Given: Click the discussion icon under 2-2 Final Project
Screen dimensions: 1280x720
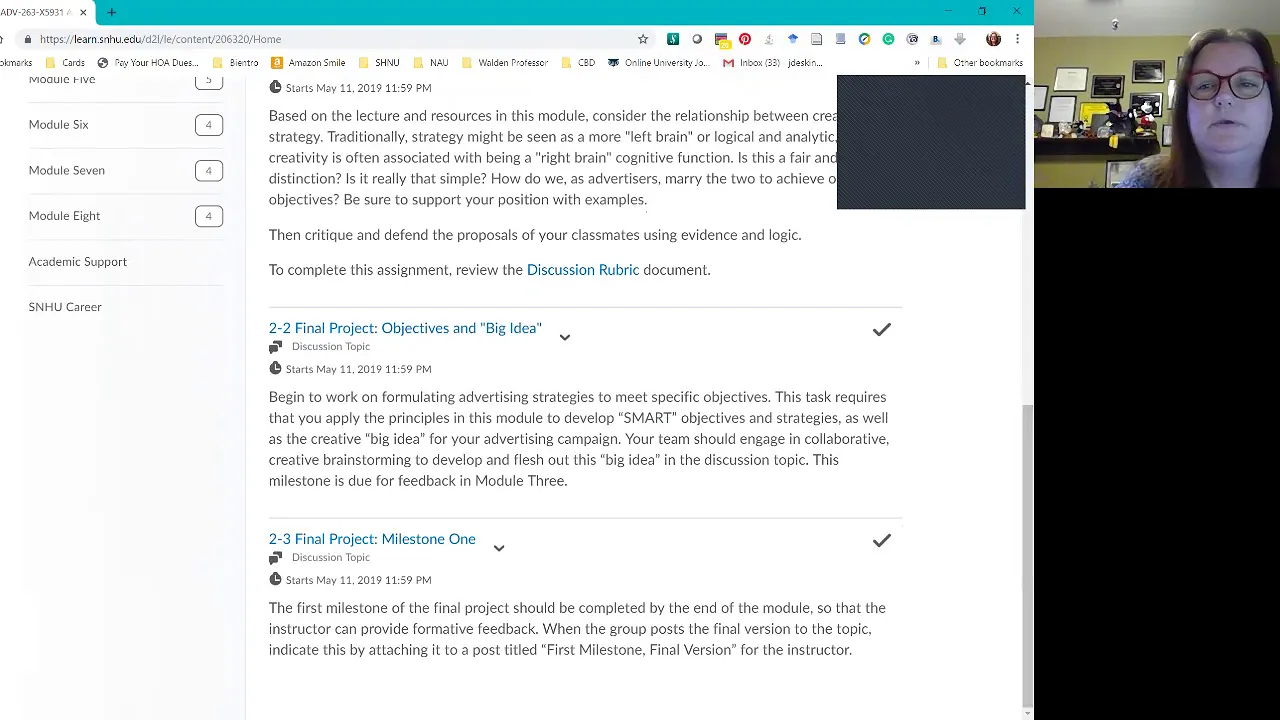Looking at the screenshot, I should [275, 347].
